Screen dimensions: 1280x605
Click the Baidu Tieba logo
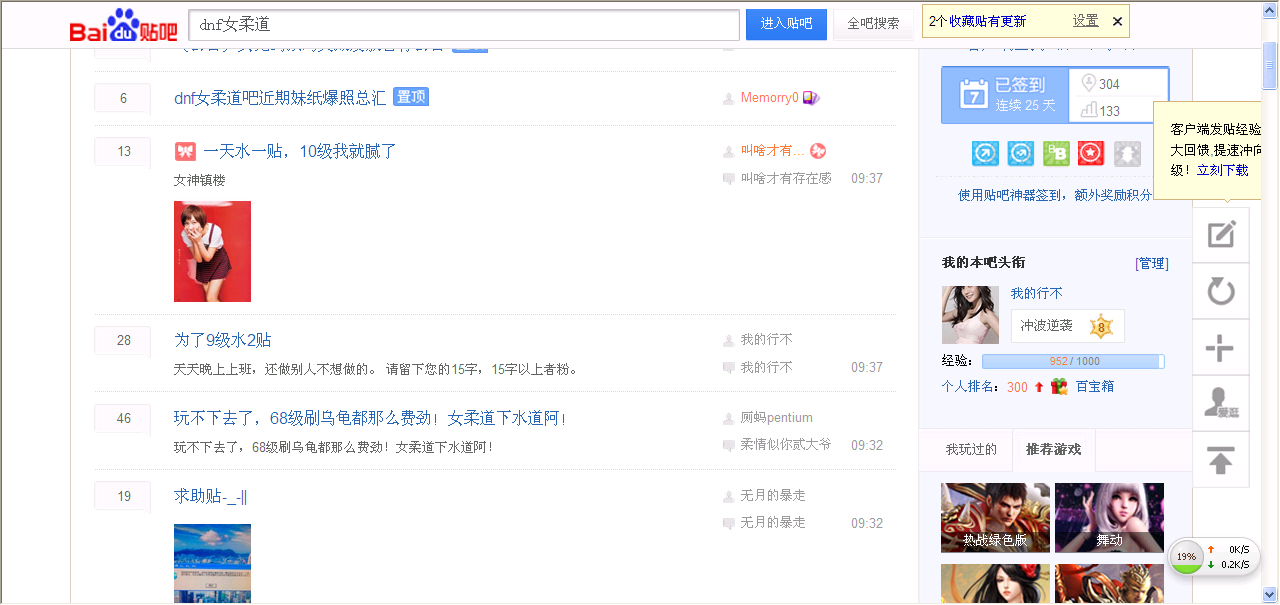124,26
